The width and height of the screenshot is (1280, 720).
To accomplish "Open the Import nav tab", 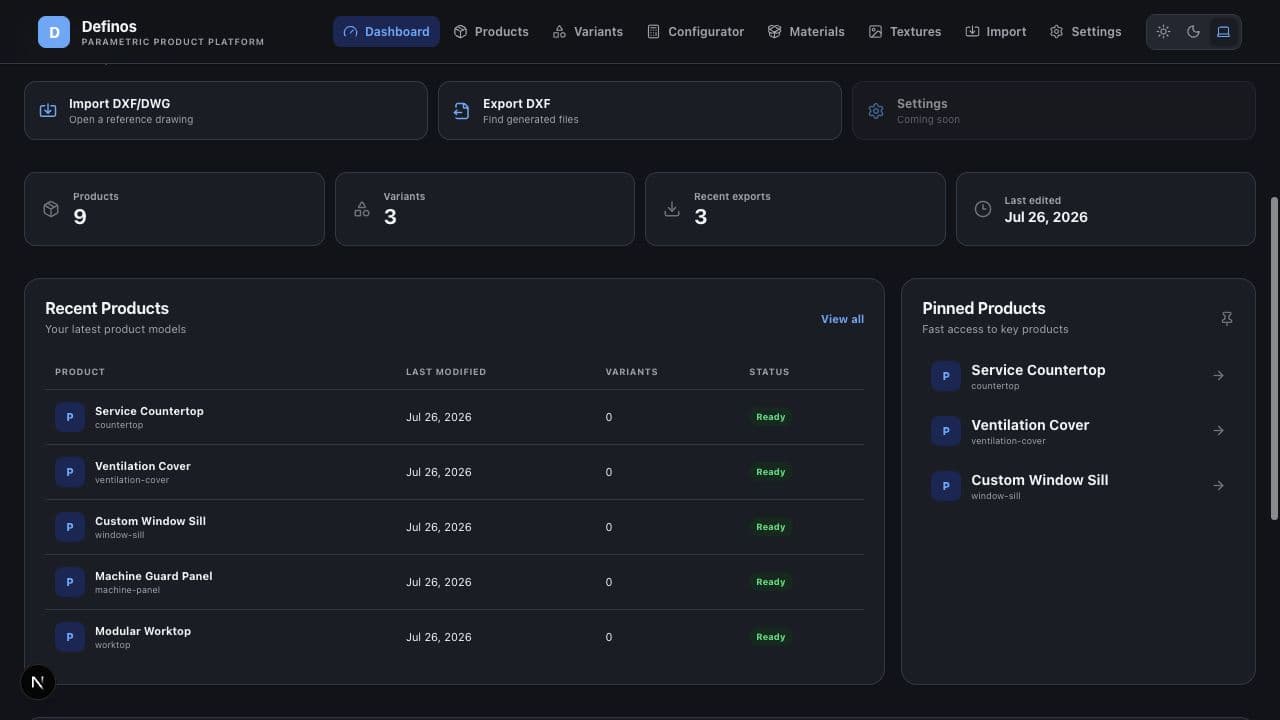I will [996, 32].
